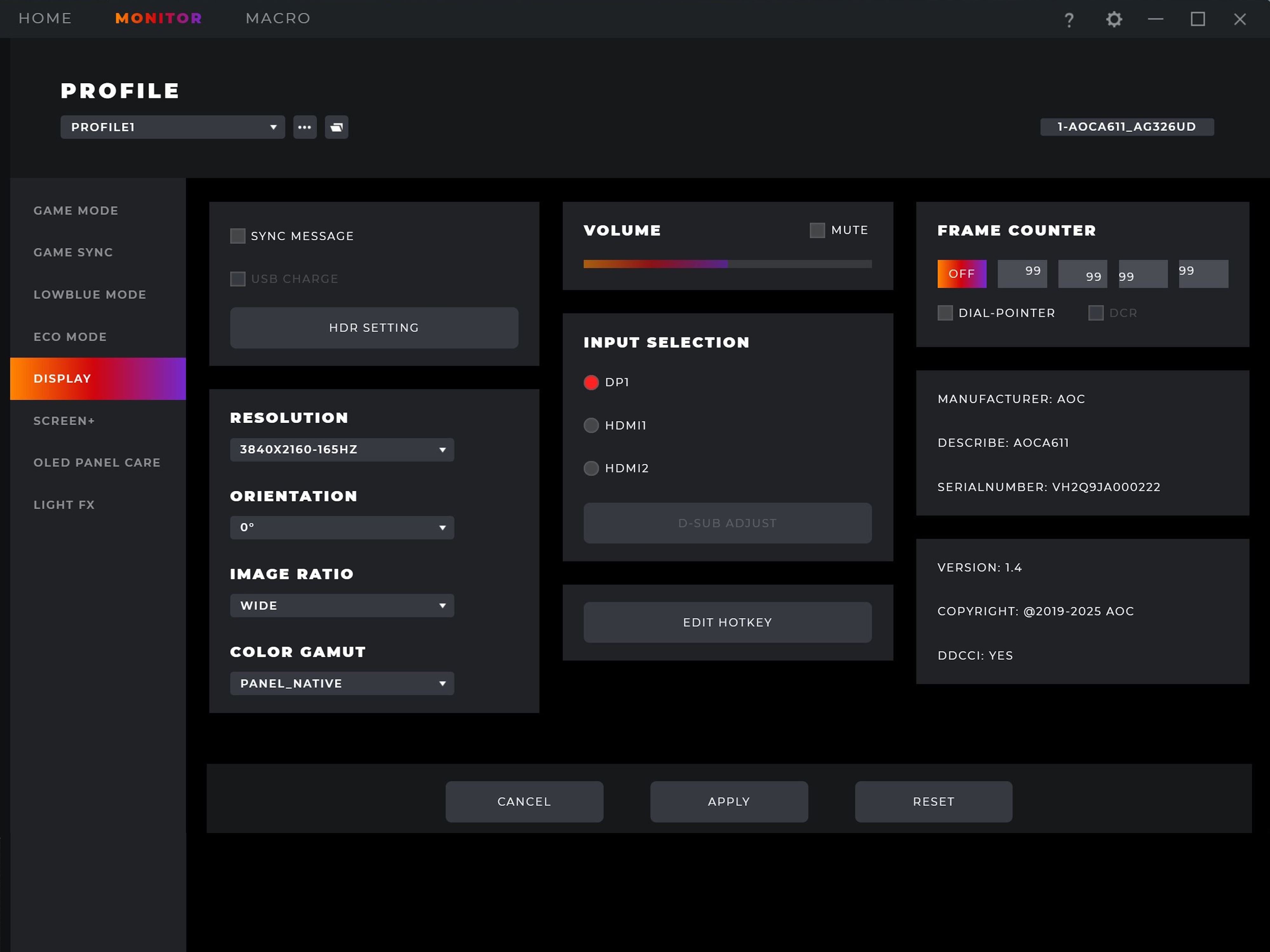Click the profile import/export window icon
Screen dimensions: 1270x952
pyautogui.click(x=337, y=127)
